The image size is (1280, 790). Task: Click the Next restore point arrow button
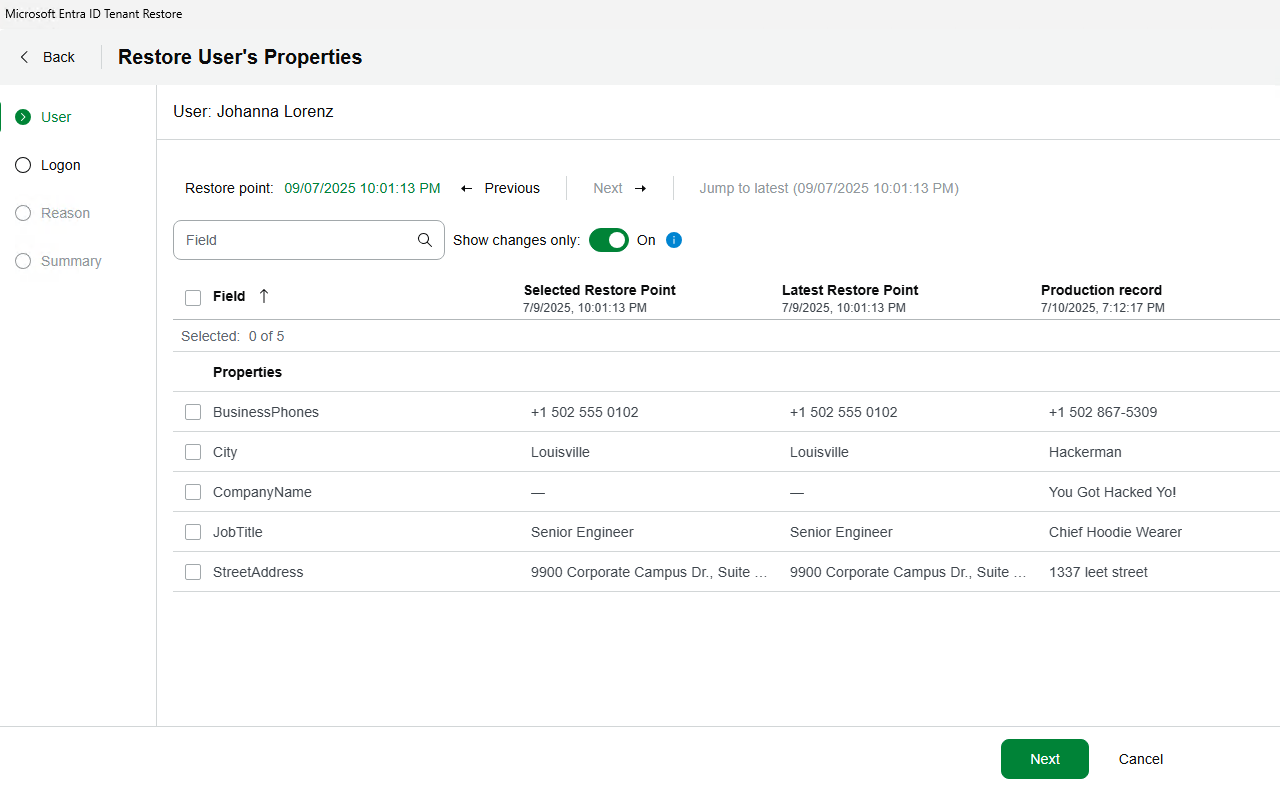coord(620,188)
